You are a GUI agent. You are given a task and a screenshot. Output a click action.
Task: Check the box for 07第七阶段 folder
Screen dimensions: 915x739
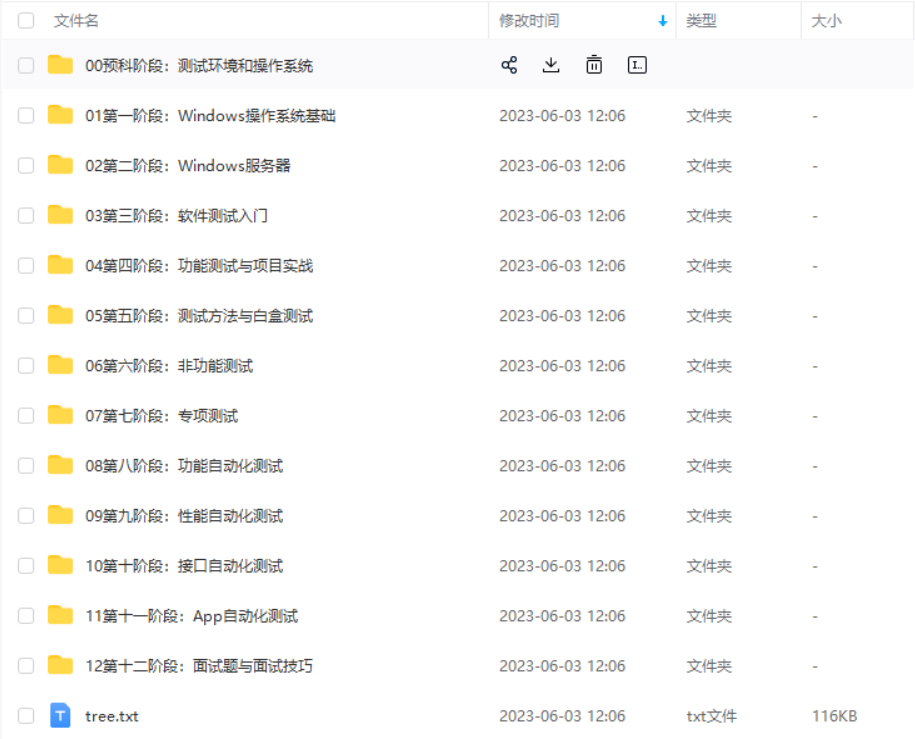tap(26, 416)
